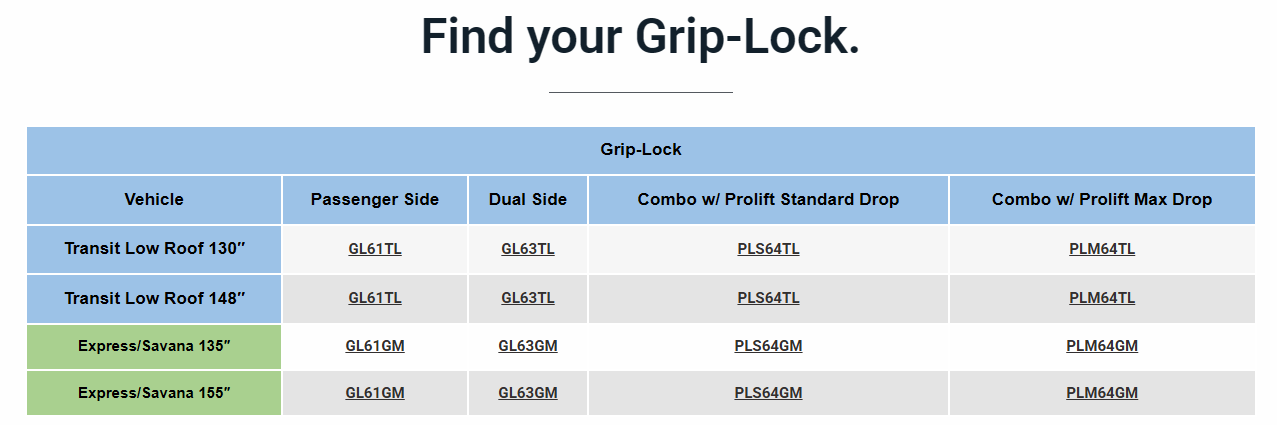
Task: Click GL63GM link in Express/Savana 155″ row
Action: (528, 393)
